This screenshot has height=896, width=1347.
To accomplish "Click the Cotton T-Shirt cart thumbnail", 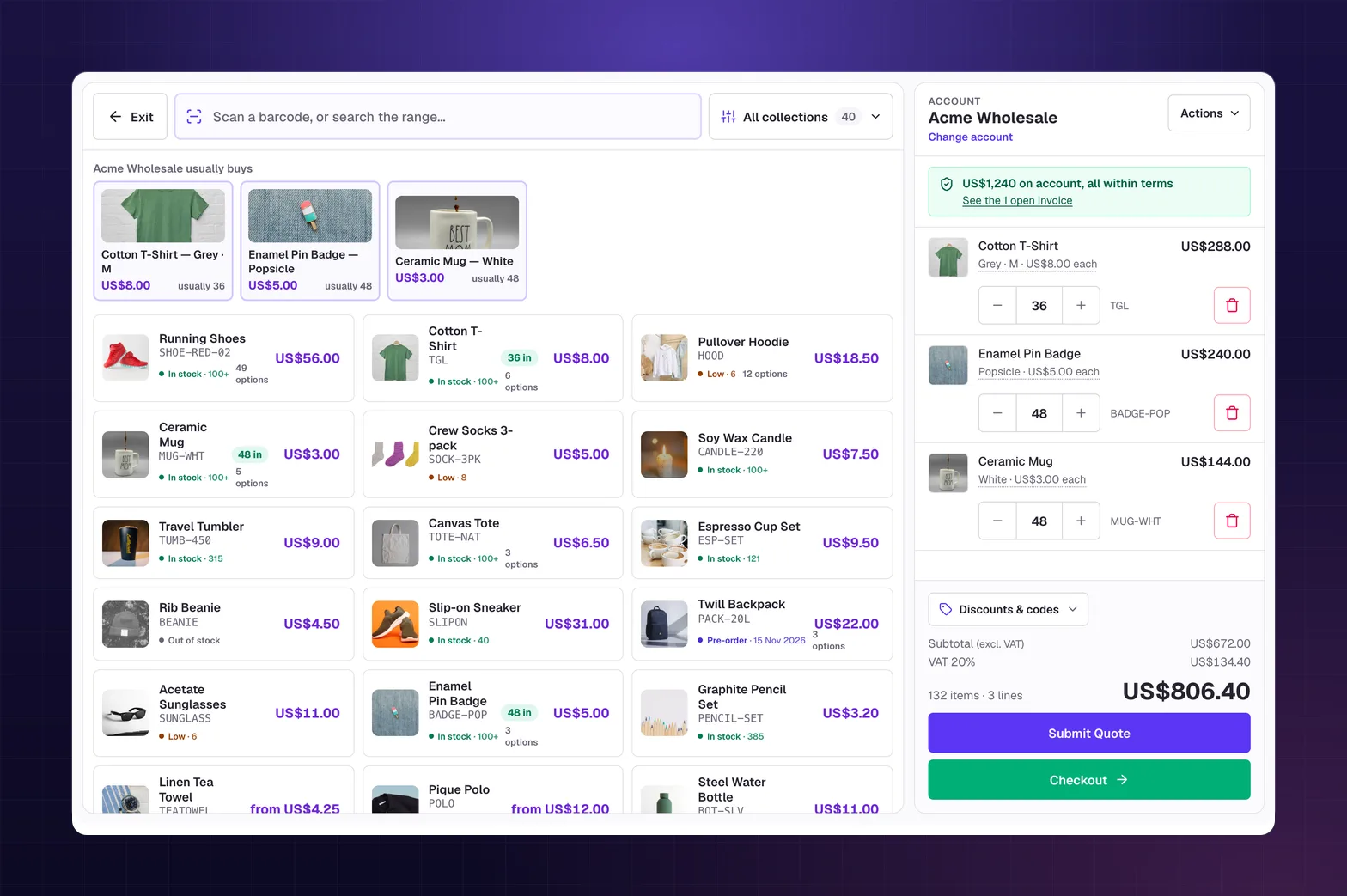I will pos(948,258).
